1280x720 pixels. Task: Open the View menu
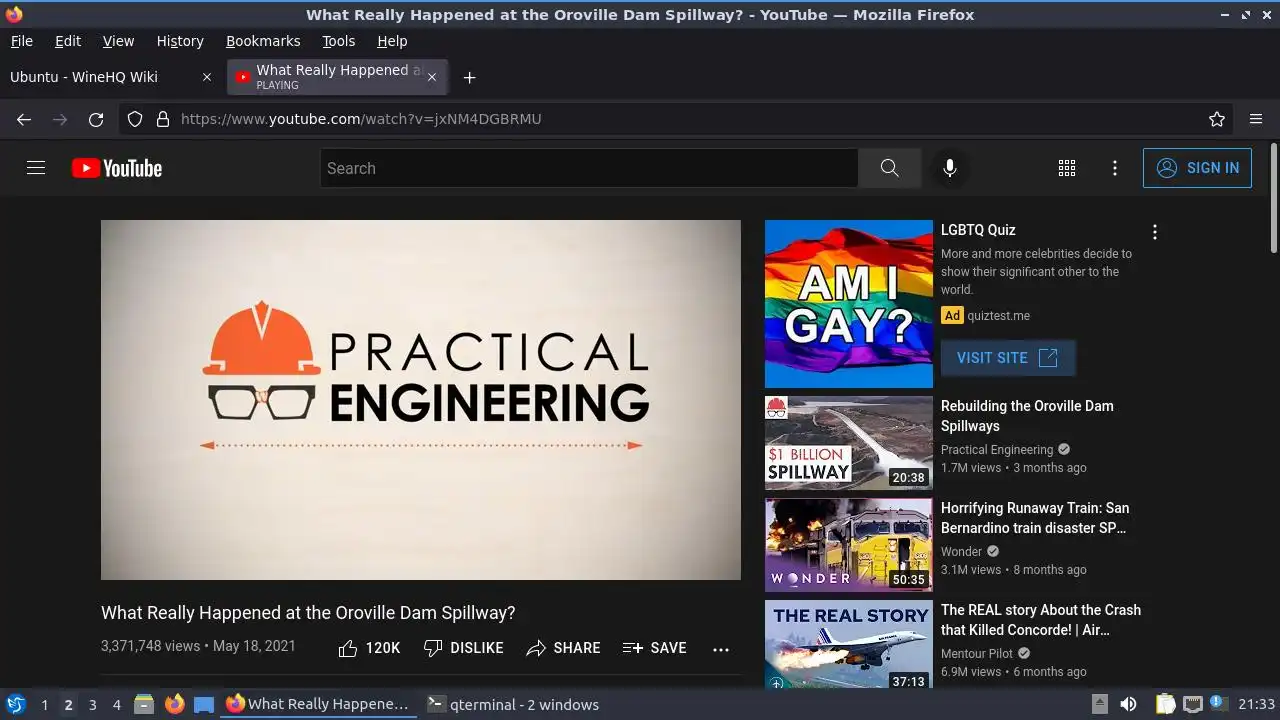tap(118, 41)
